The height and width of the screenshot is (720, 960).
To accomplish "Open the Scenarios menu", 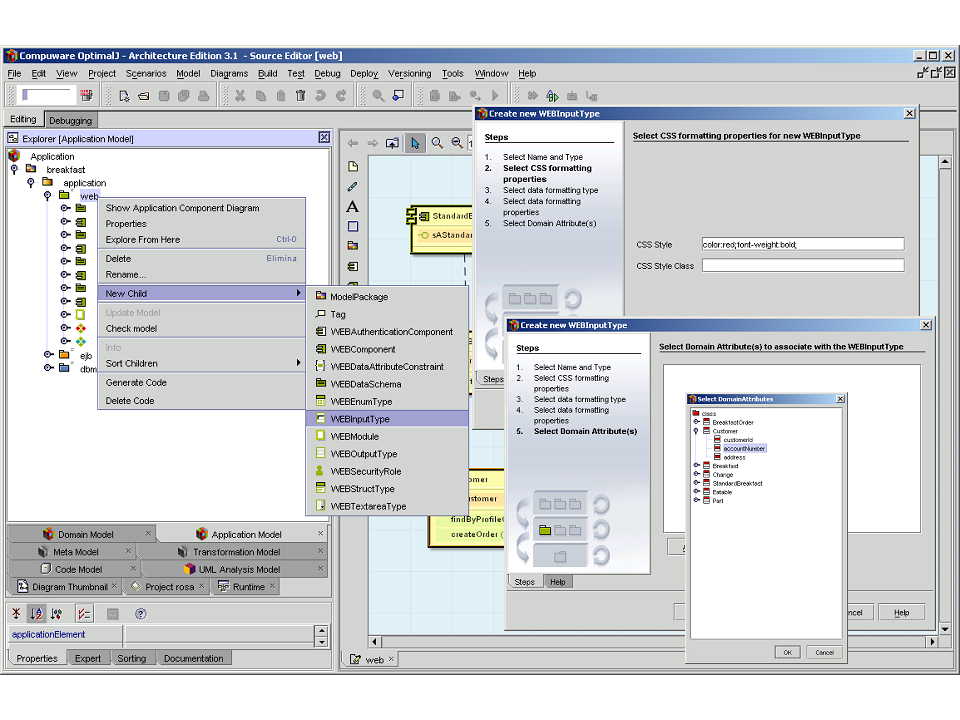I will coord(146,73).
